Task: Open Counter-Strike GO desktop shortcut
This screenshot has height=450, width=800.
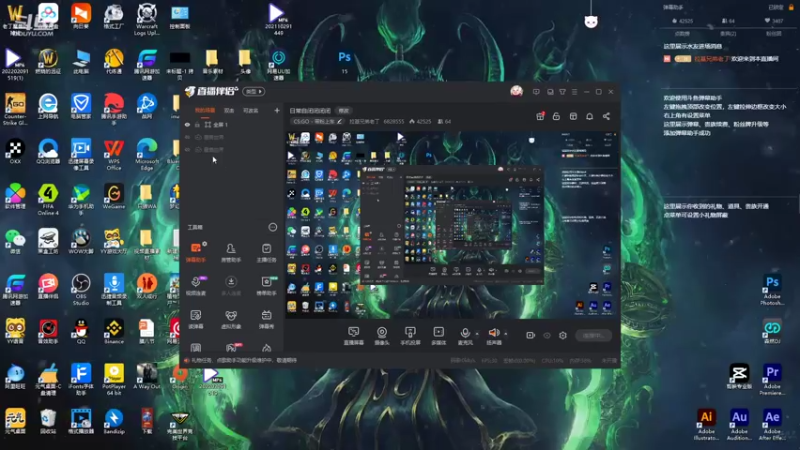Action: click(15, 109)
